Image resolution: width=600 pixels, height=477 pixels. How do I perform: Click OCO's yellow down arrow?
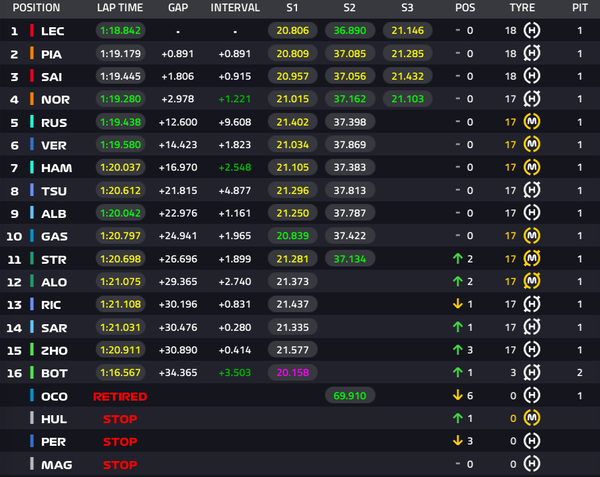click(x=458, y=396)
